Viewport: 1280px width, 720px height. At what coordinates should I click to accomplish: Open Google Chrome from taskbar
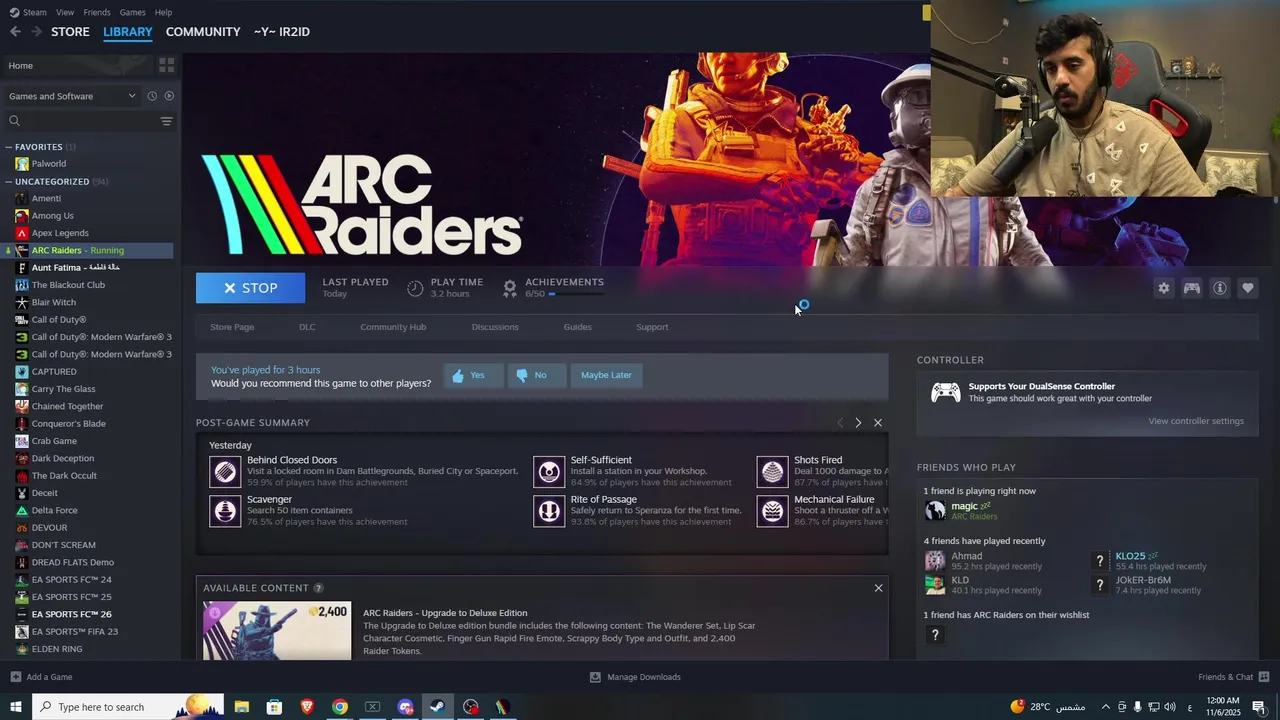click(340, 707)
